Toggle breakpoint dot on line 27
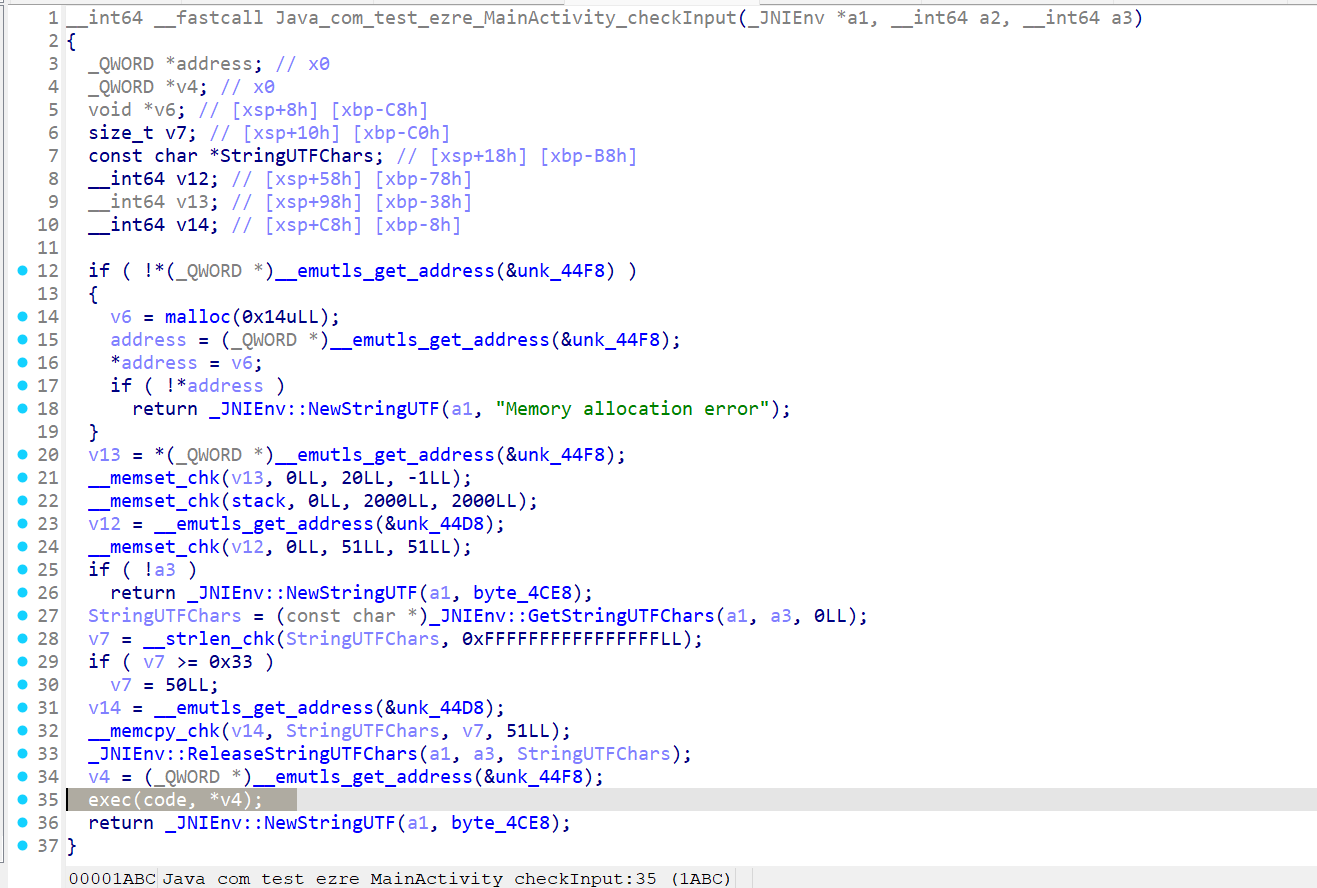The height and width of the screenshot is (888, 1317). click(x=22, y=616)
